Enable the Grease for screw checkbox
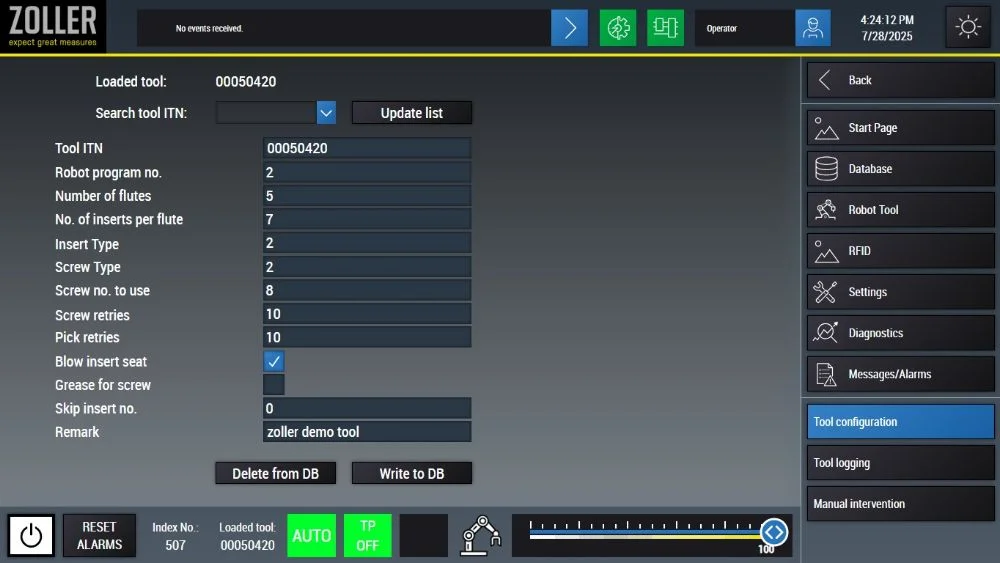1000x563 pixels. coord(273,385)
